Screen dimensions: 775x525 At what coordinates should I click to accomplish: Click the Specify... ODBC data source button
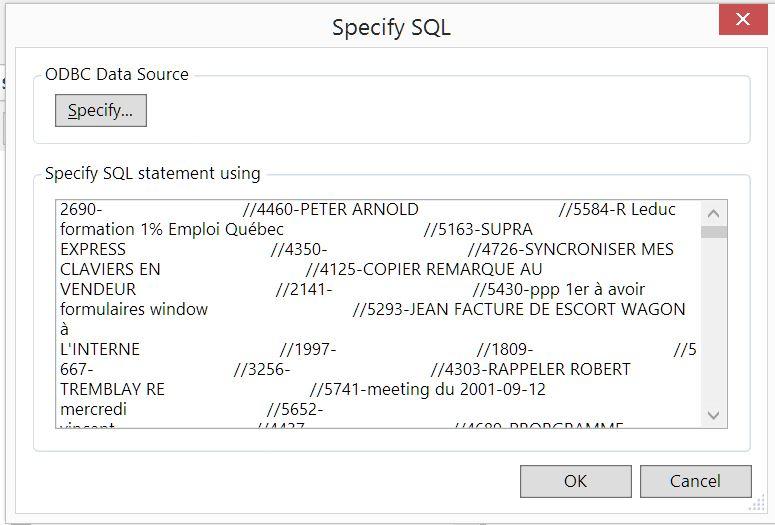tap(101, 110)
